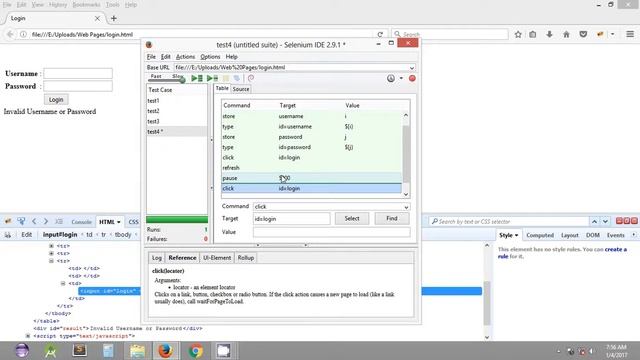Select the pause command row
Viewport: 640px width, 360px height.
(312, 178)
